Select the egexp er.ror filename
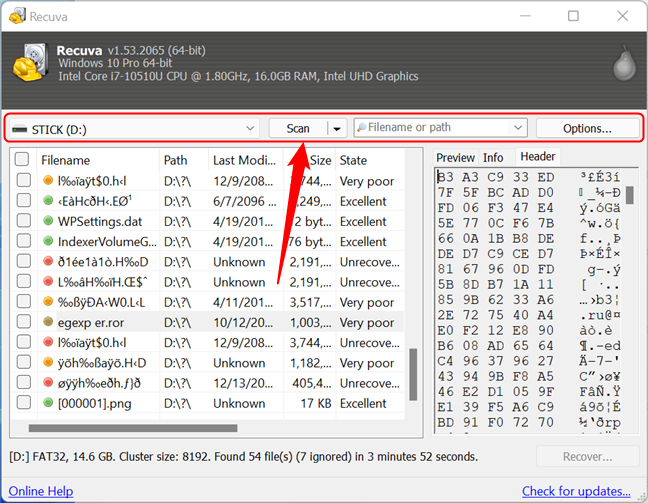Viewport: 648px width, 503px height. click(91, 322)
